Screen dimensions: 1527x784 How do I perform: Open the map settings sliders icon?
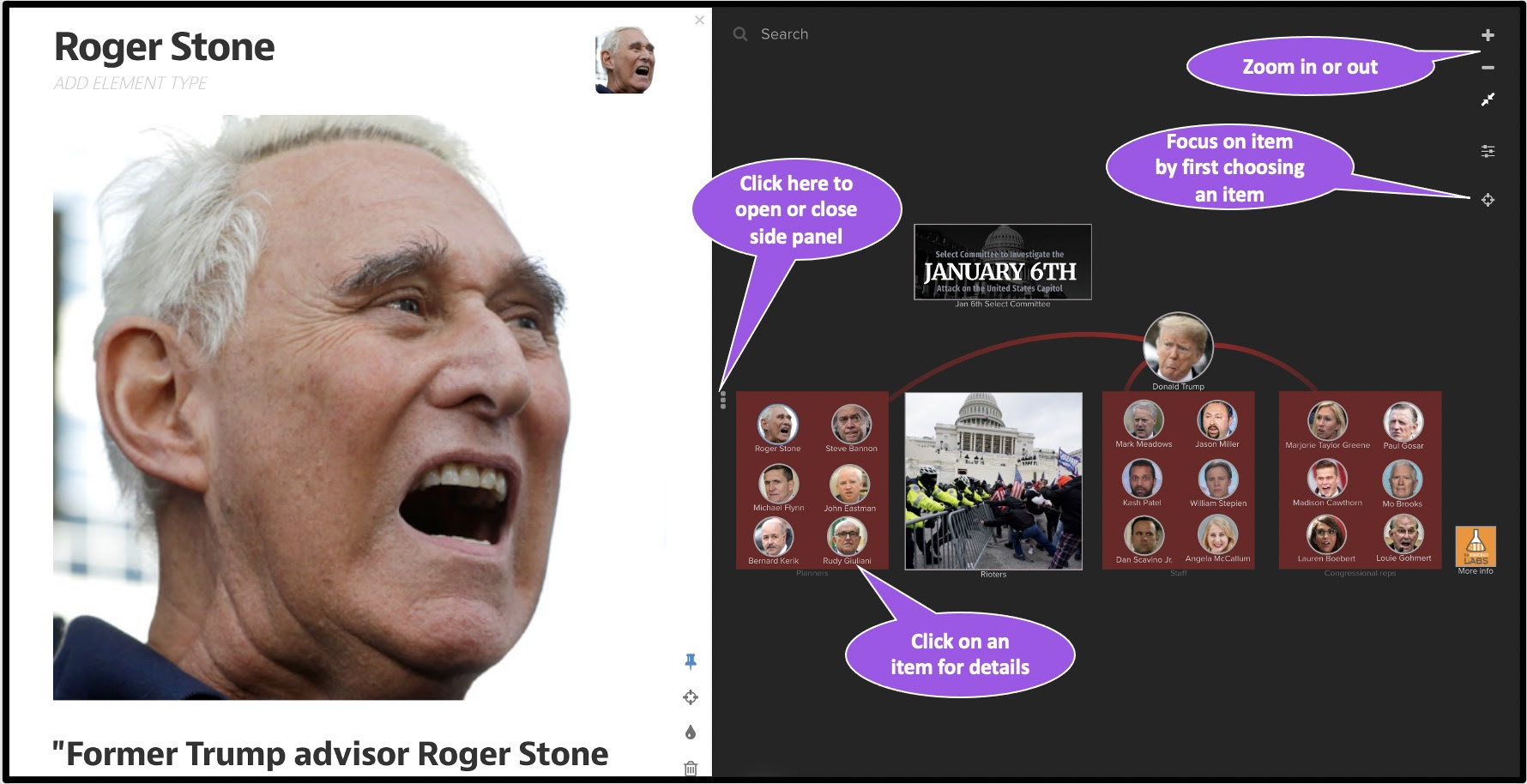pos(1488,151)
